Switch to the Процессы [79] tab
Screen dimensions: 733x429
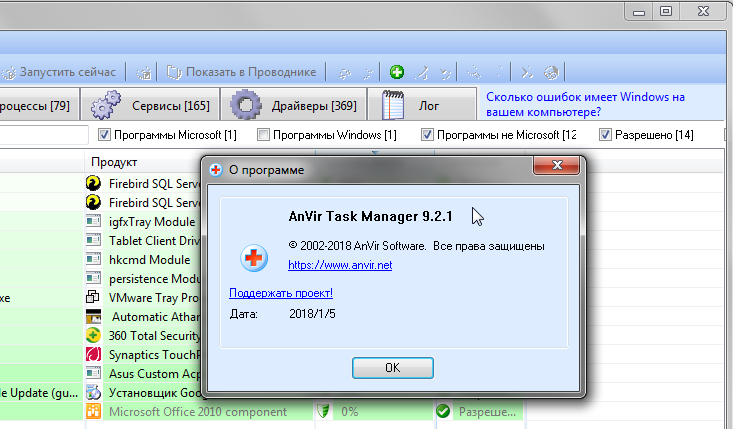(x=39, y=105)
